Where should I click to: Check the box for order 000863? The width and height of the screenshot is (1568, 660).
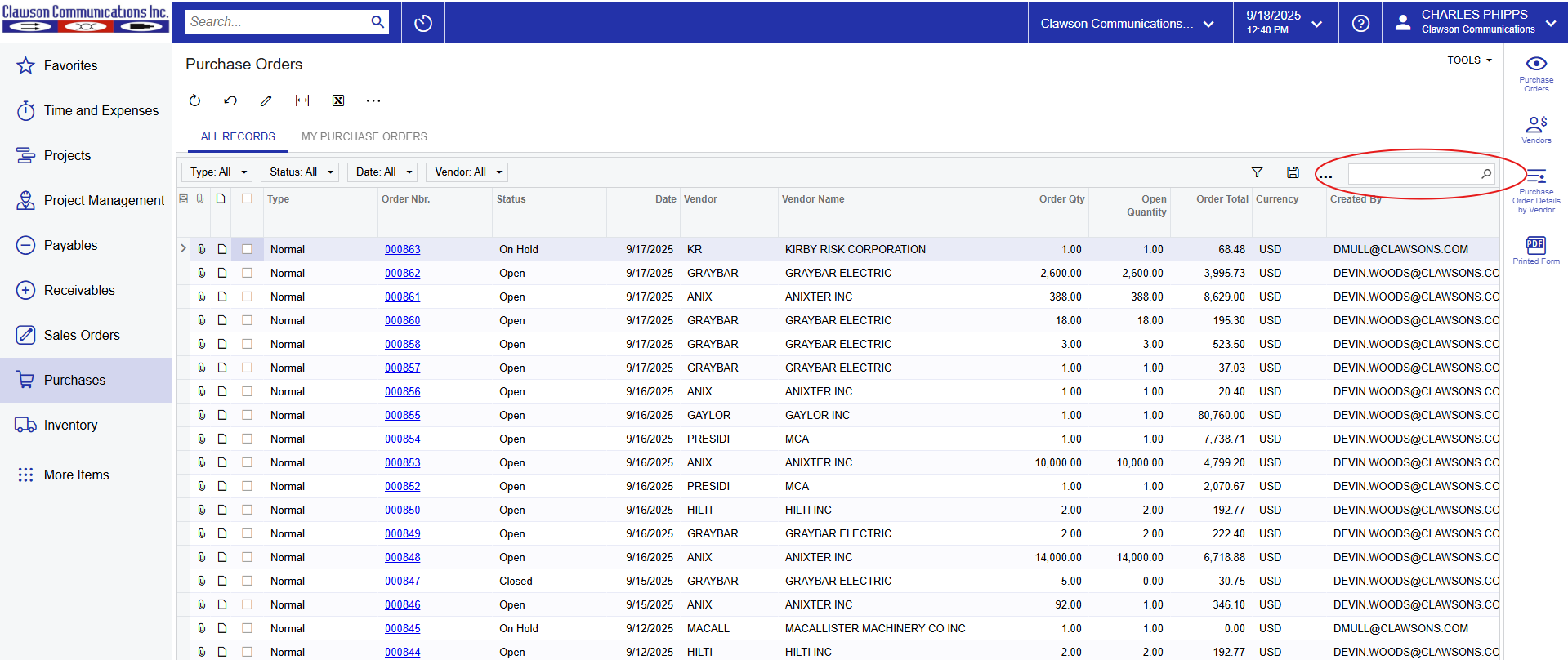coord(247,249)
